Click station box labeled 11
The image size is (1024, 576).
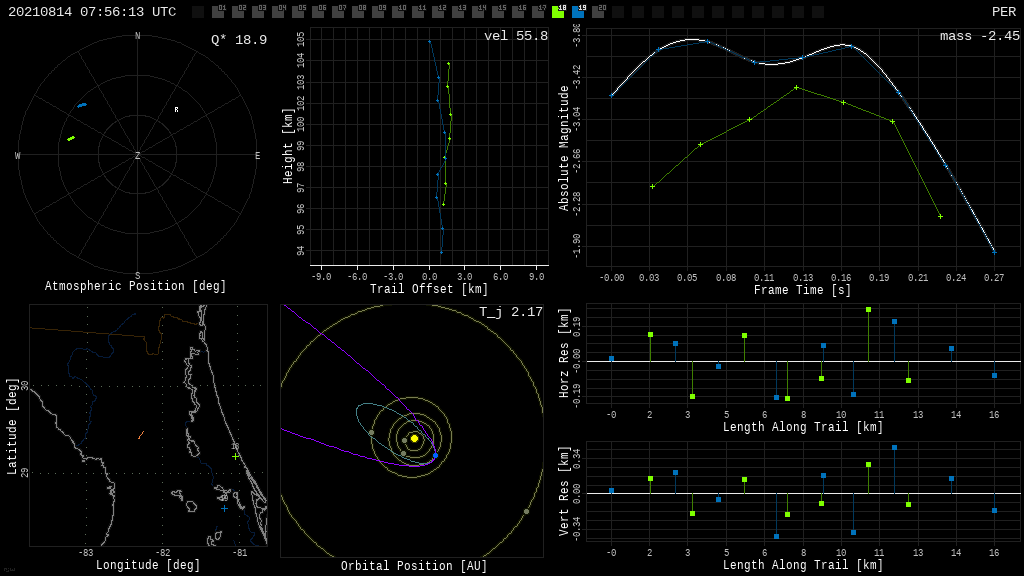tap(419, 11)
